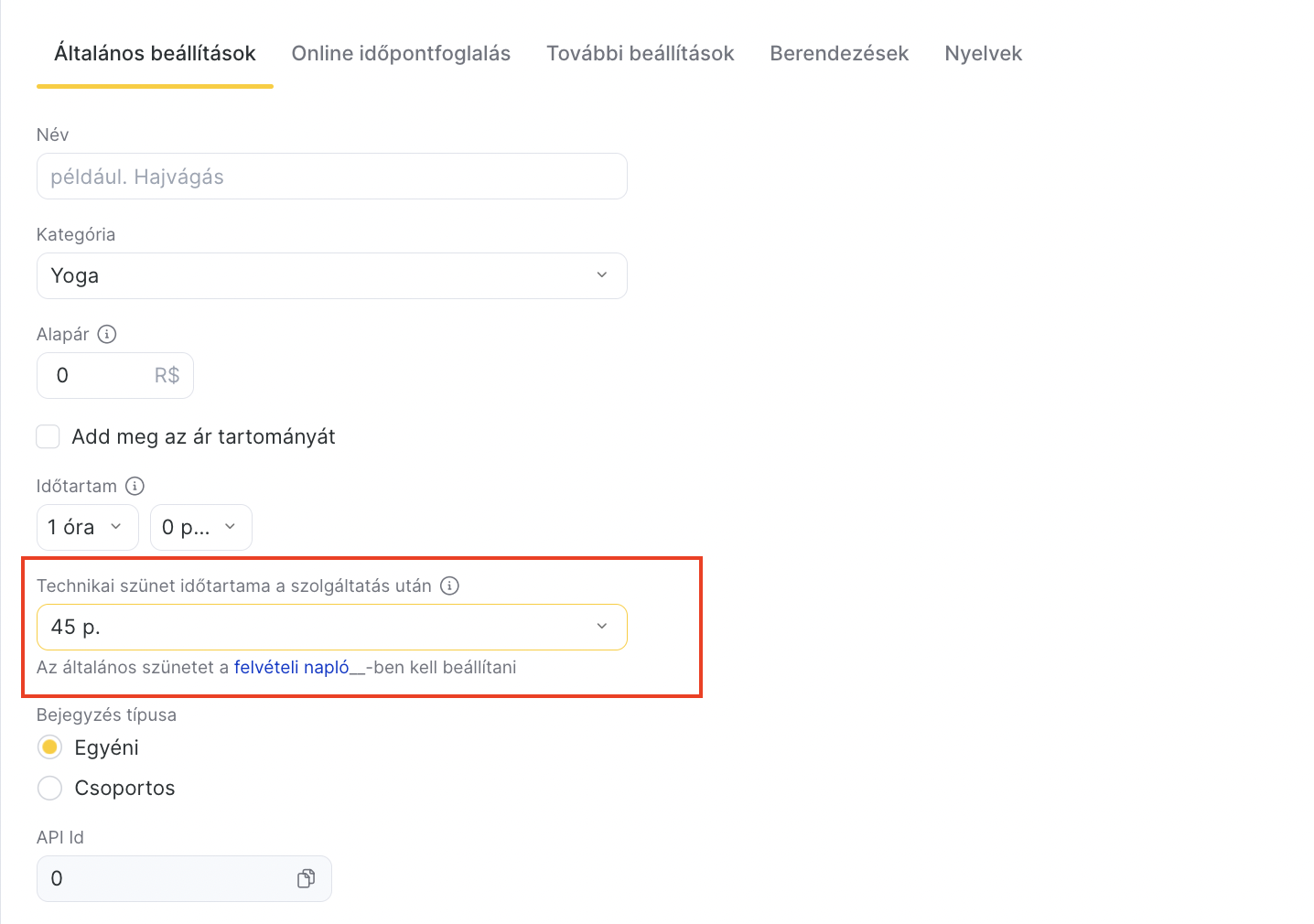This screenshot has height=924, width=1314.
Task: Copy the API Id with the copy icon
Action: coord(306,878)
